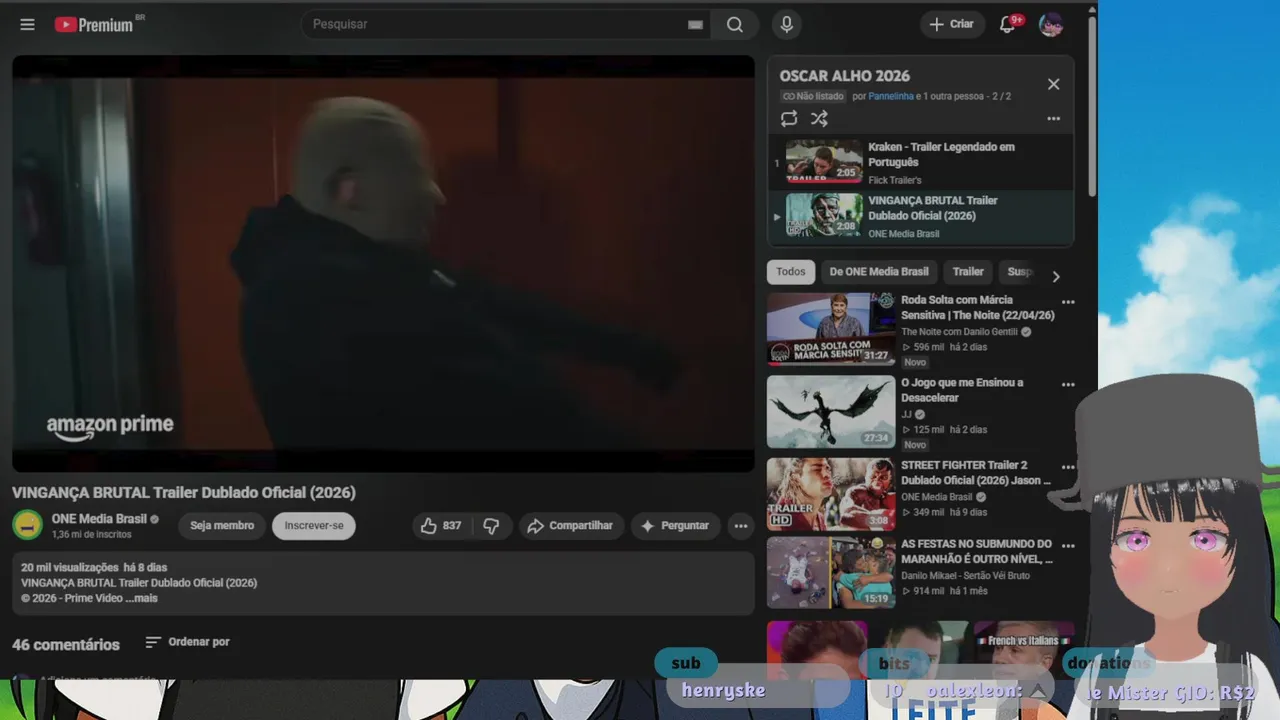Screen dimensions: 1280x720
Task: Share the video via Compartilhar
Action: 572,526
